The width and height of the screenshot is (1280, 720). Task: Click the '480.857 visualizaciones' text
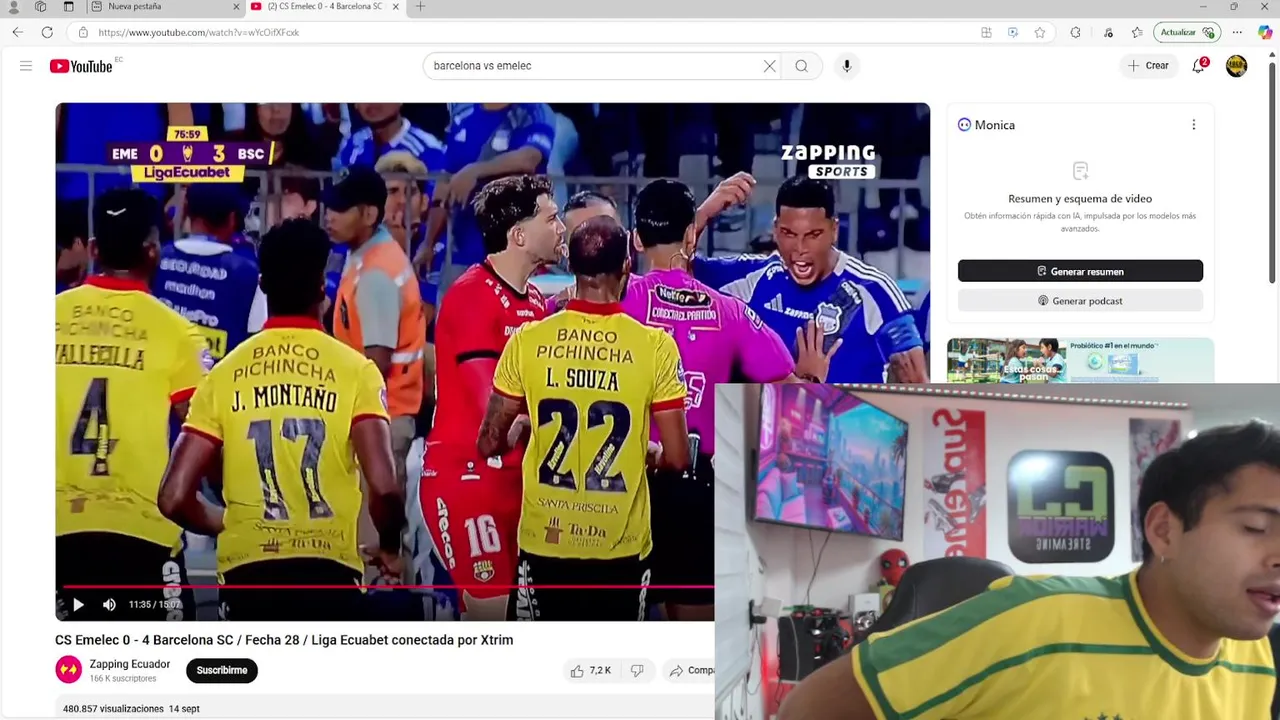(x=113, y=709)
